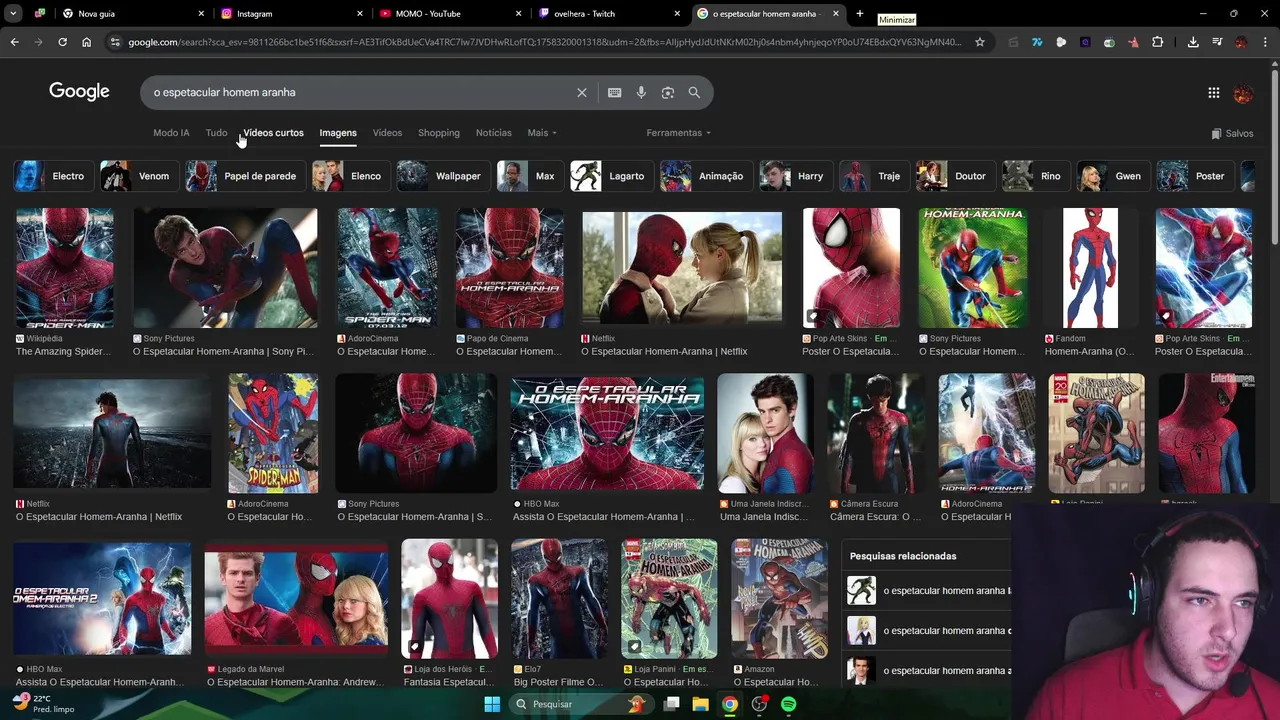Open File Explorer from the taskbar
The image size is (1280, 720).
700,704
